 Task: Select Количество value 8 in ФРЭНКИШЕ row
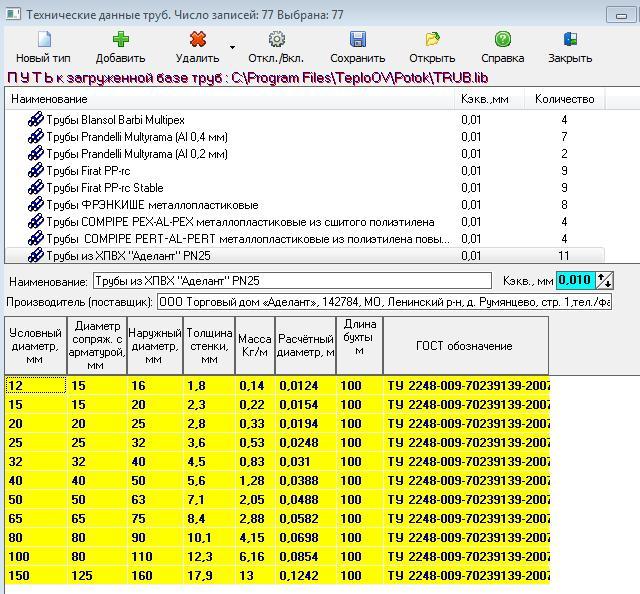[x=564, y=205]
